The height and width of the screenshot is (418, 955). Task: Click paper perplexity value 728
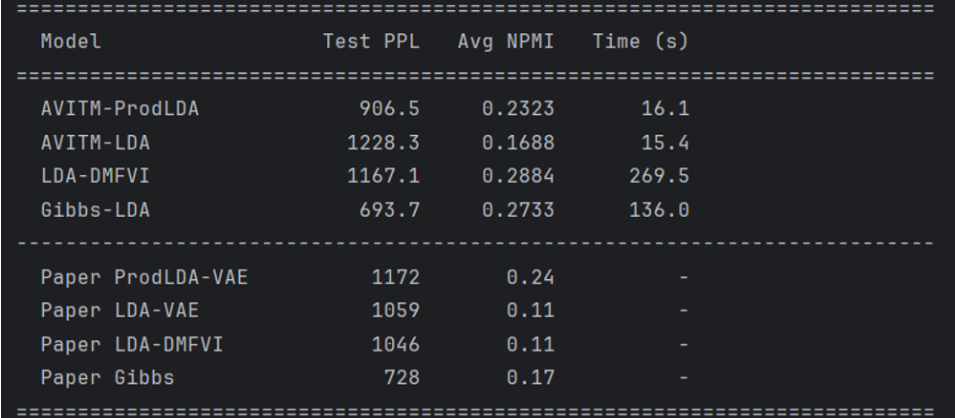(401, 378)
